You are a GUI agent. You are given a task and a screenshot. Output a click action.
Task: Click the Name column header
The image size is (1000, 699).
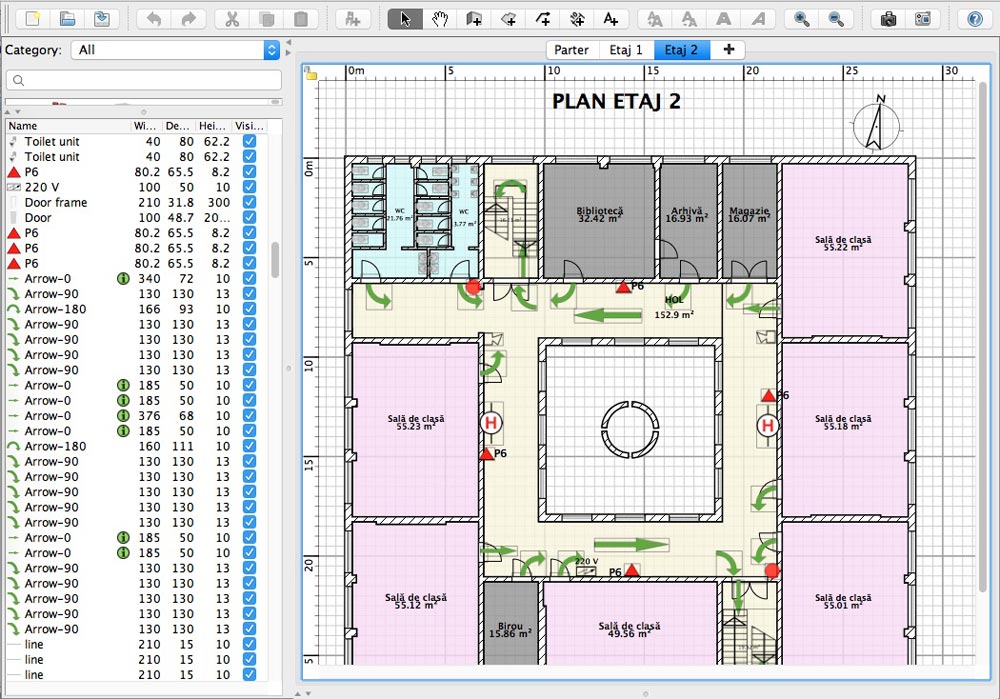[22, 125]
